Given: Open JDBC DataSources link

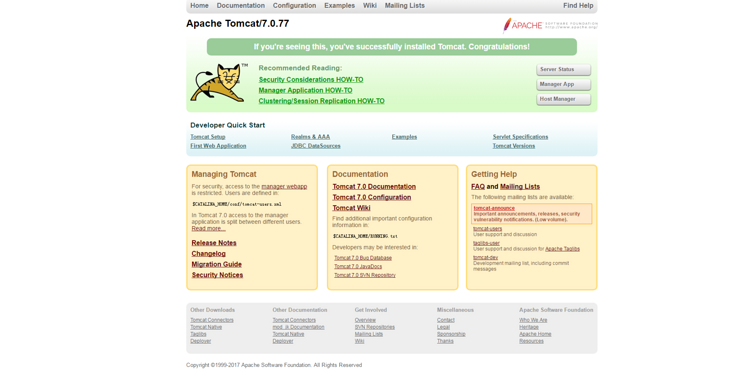Looking at the screenshot, I should (316, 146).
